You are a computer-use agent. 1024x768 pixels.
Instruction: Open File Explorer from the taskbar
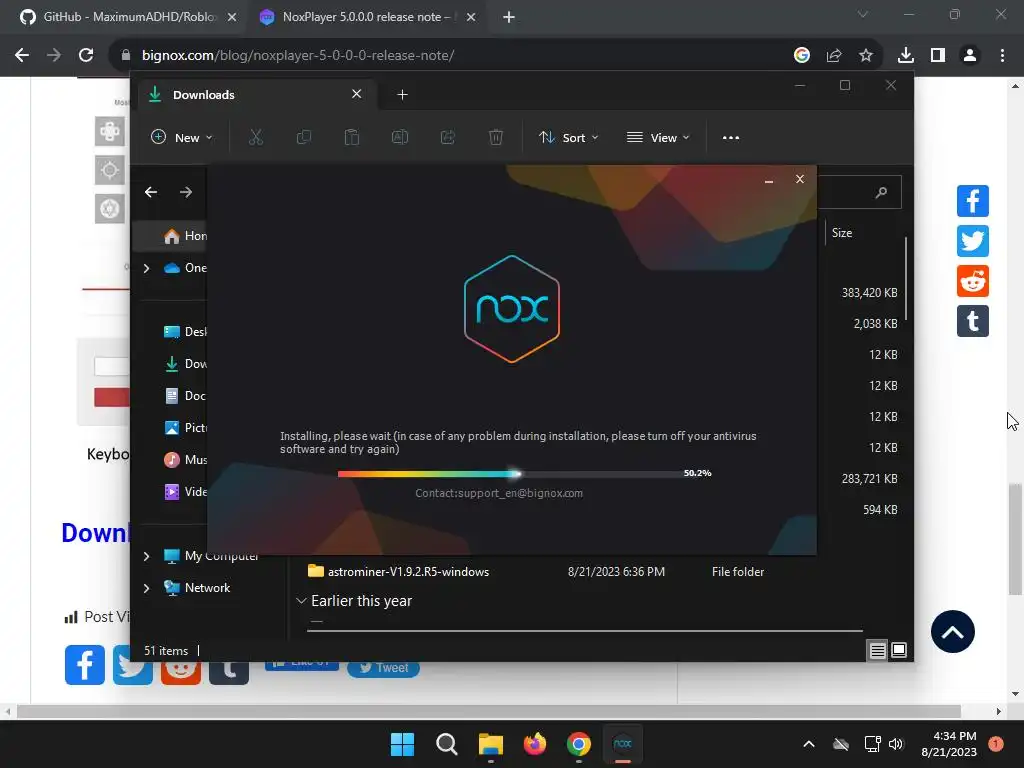[x=490, y=744]
